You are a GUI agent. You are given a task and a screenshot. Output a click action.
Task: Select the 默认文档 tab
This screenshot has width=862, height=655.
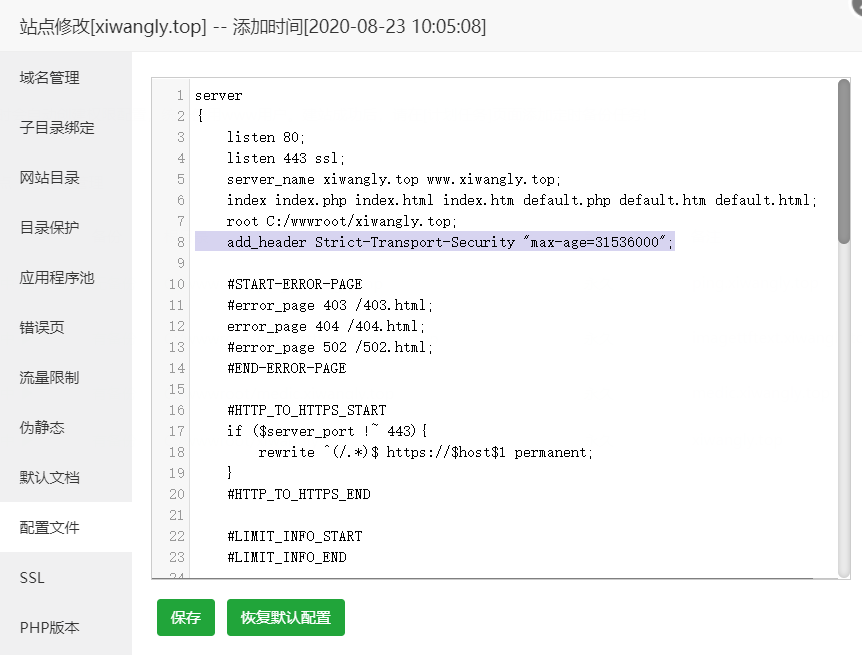[x=50, y=478]
